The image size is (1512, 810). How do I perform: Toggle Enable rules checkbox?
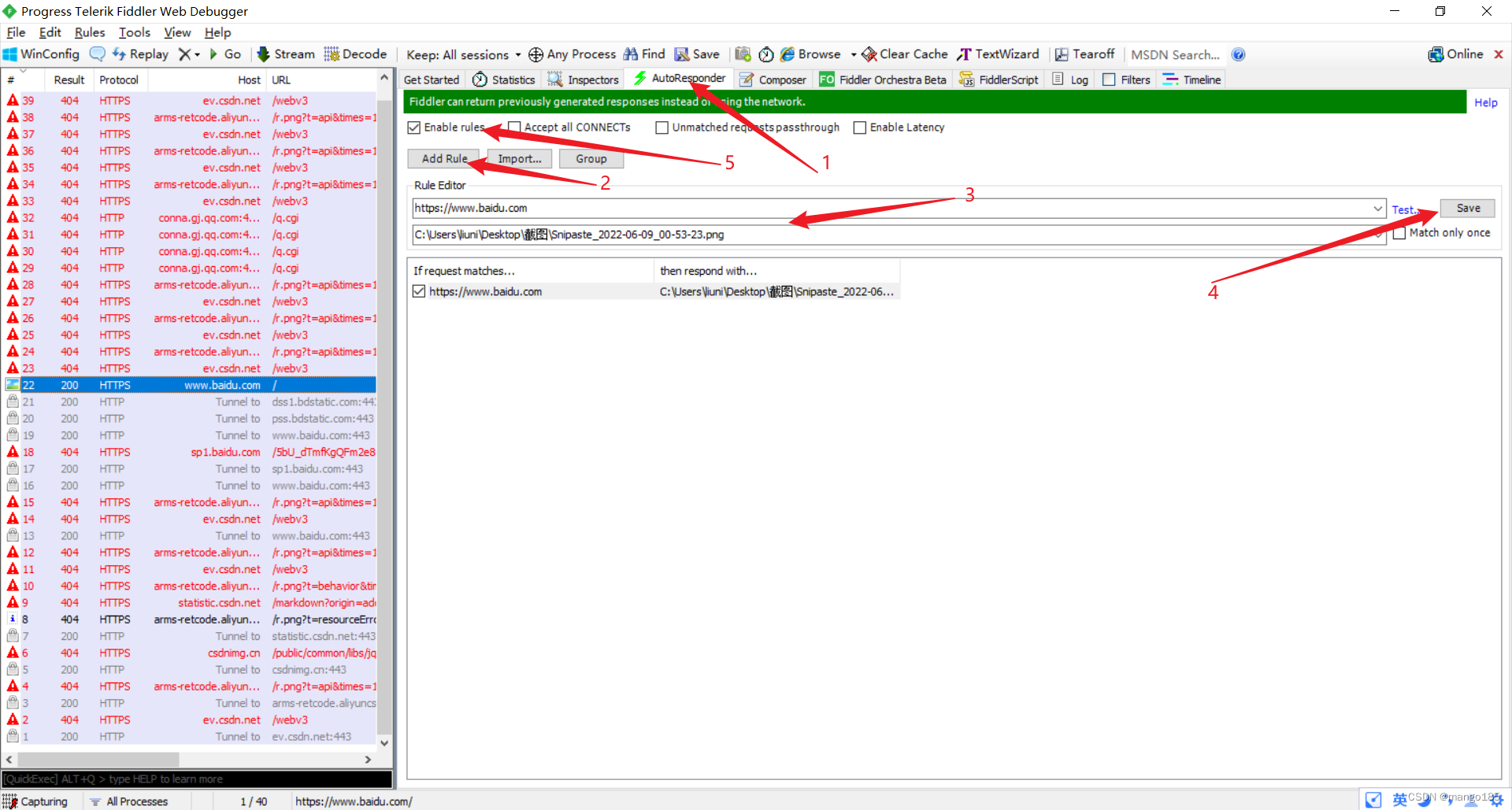414,128
